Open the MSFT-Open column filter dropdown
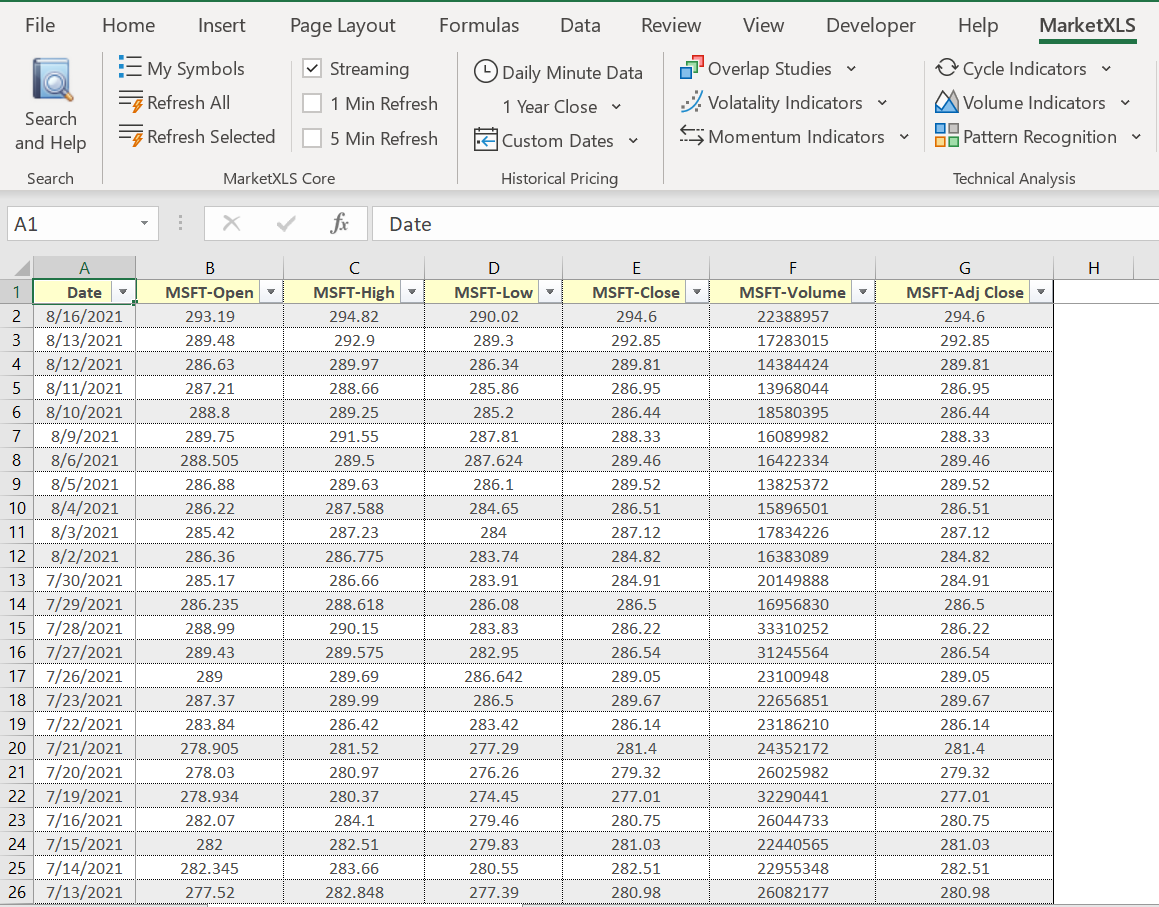 [x=271, y=292]
